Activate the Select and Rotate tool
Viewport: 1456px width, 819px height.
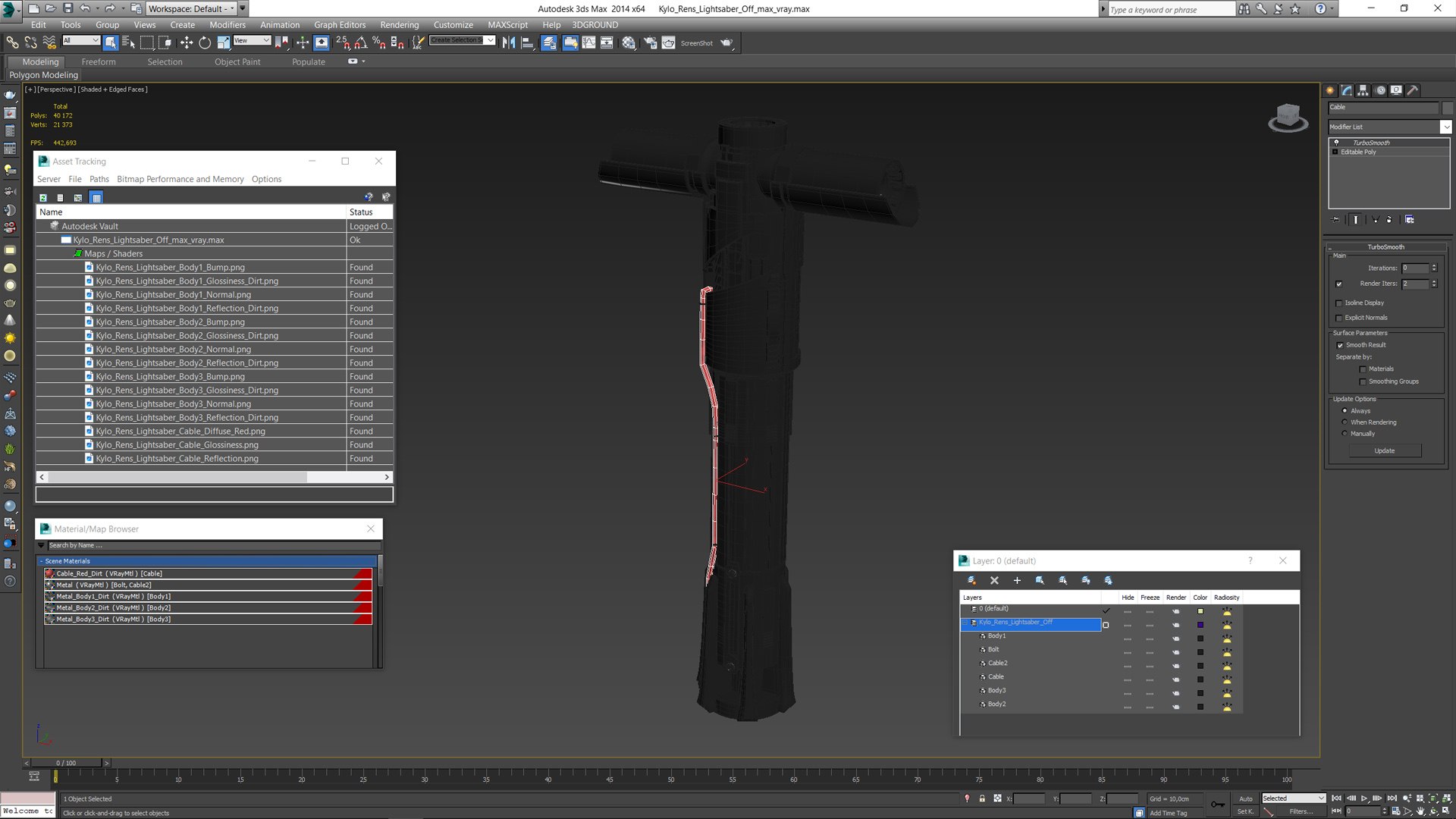[205, 42]
